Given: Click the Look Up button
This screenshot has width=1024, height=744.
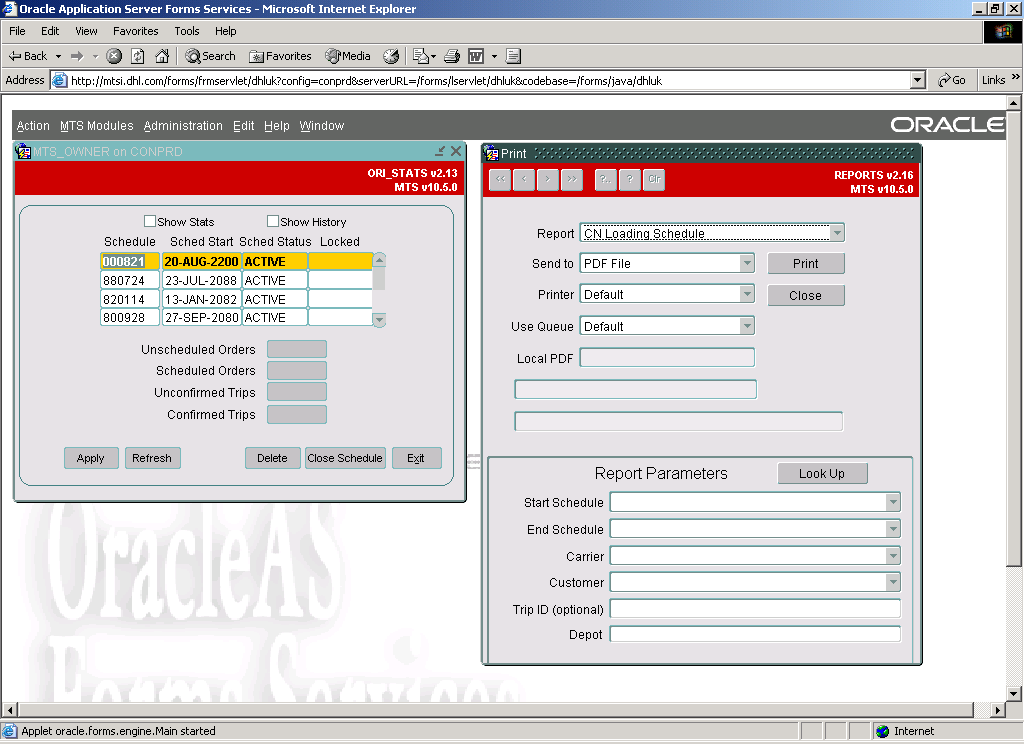Looking at the screenshot, I should (x=822, y=474).
